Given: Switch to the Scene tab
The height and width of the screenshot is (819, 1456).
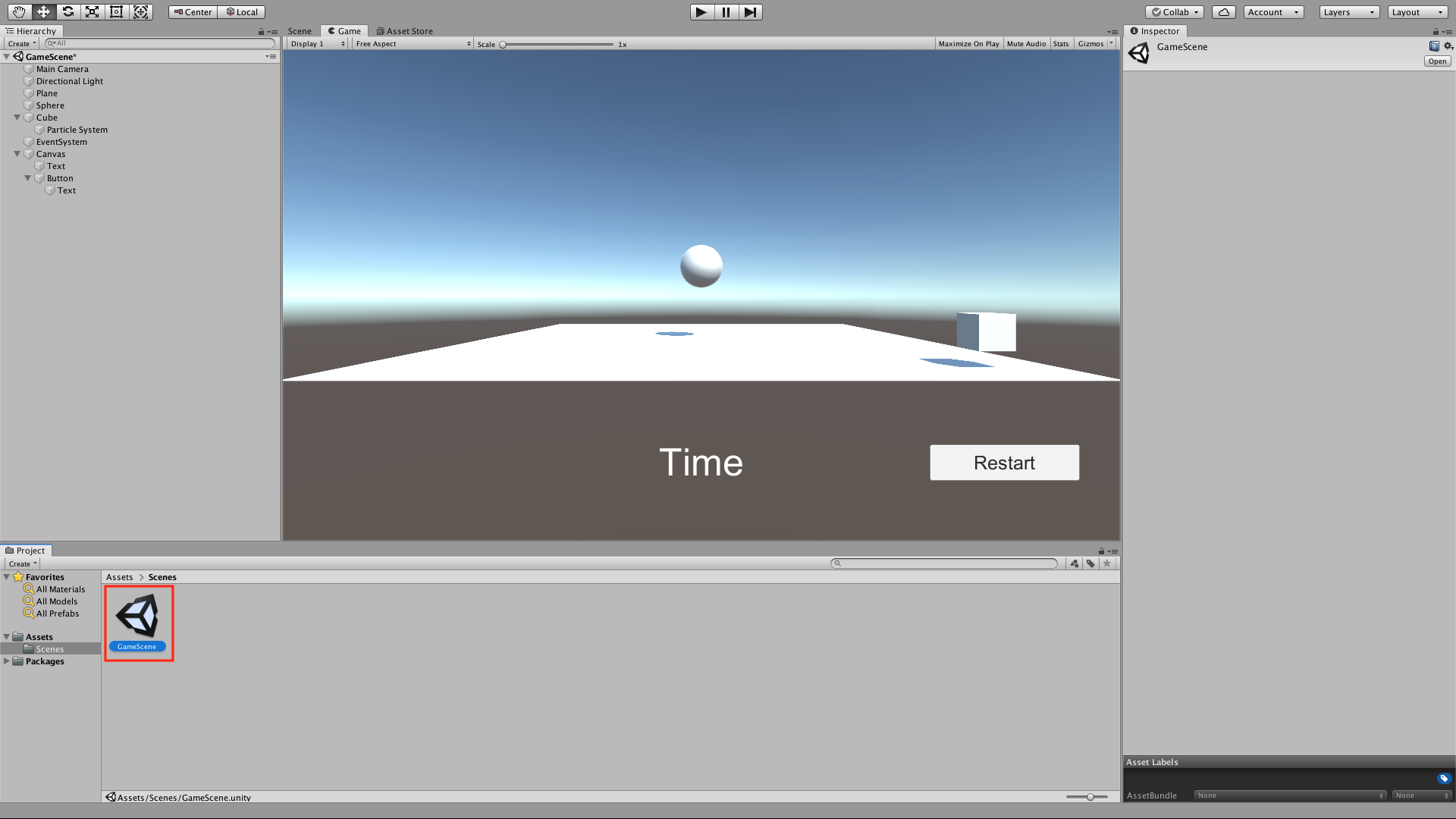Looking at the screenshot, I should coord(300,31).
